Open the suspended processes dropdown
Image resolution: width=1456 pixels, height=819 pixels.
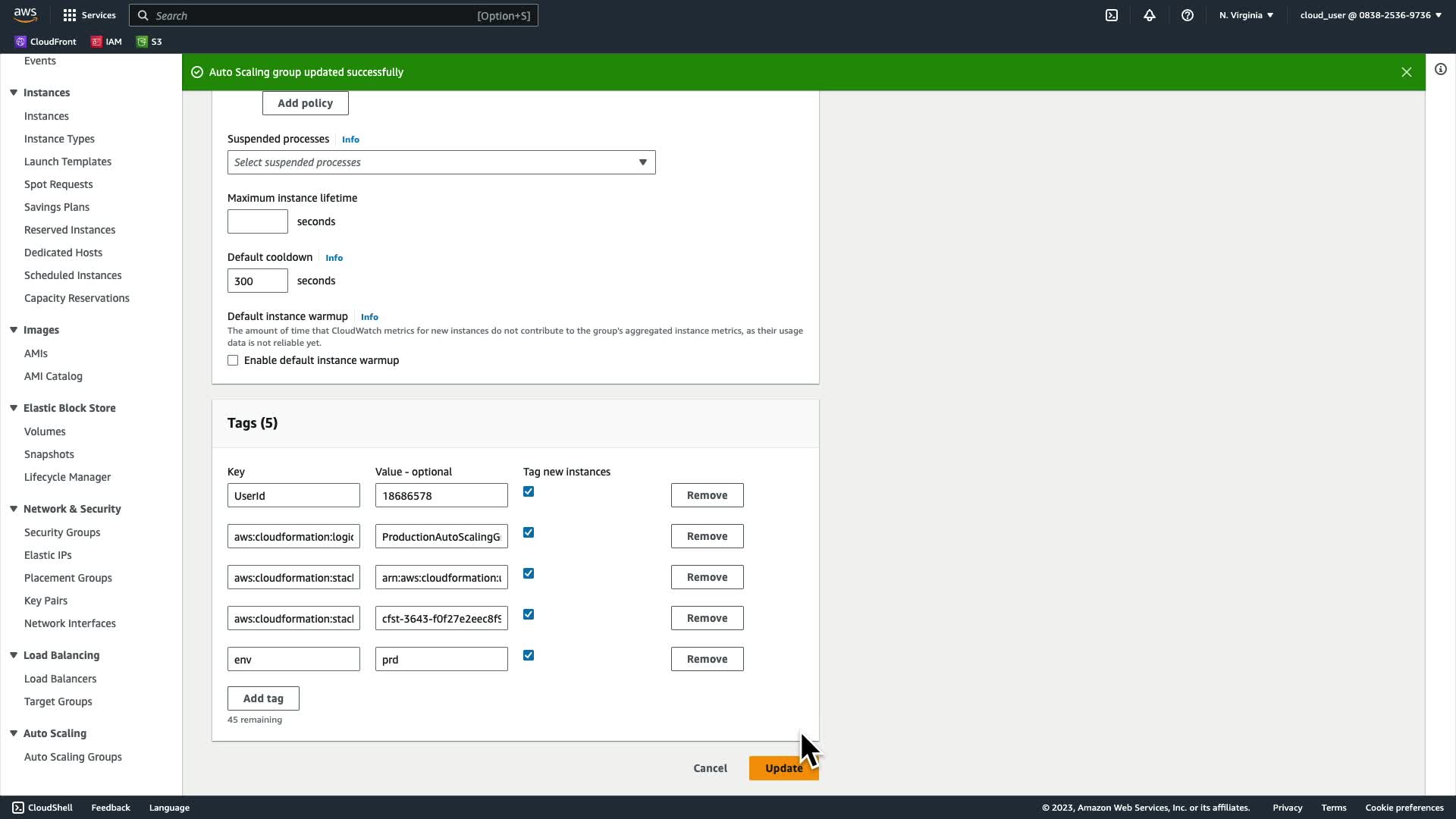(x=441, y=162)
